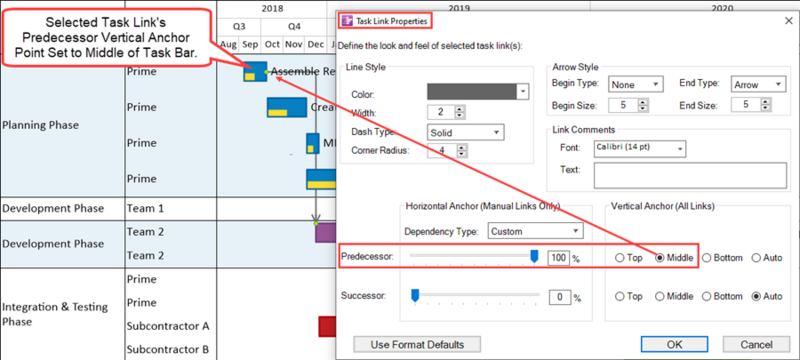Click the green predecessor link anchor point
The height and width of the screenshot is (360, 800).
tap(266, 72)
